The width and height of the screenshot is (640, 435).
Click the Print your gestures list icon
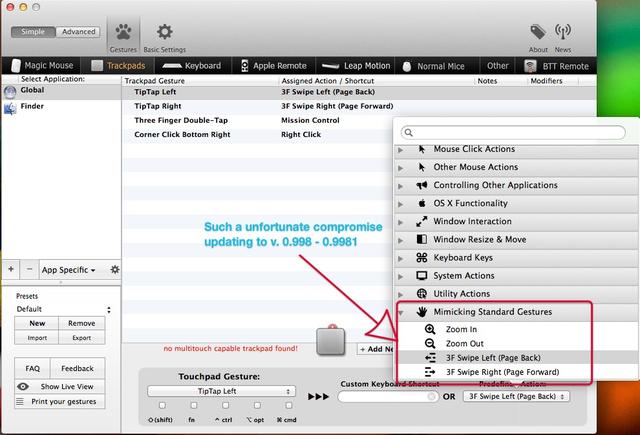point(20,402)
